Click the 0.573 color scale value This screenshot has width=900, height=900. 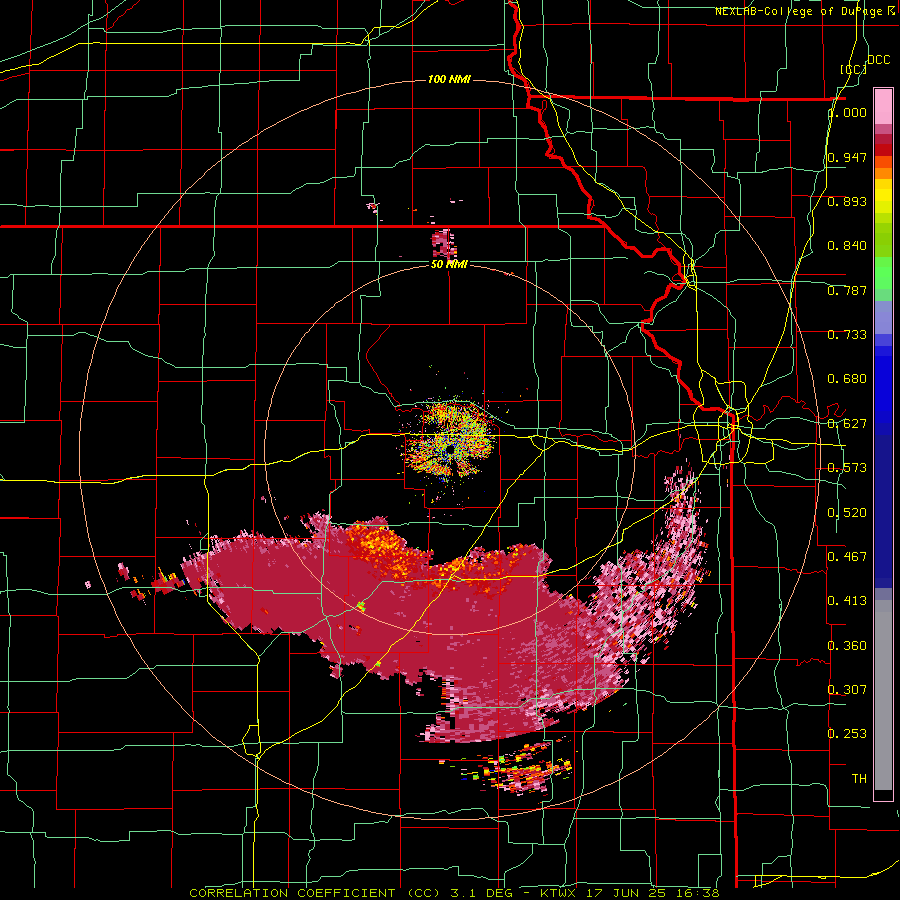[x=847, y=468]
